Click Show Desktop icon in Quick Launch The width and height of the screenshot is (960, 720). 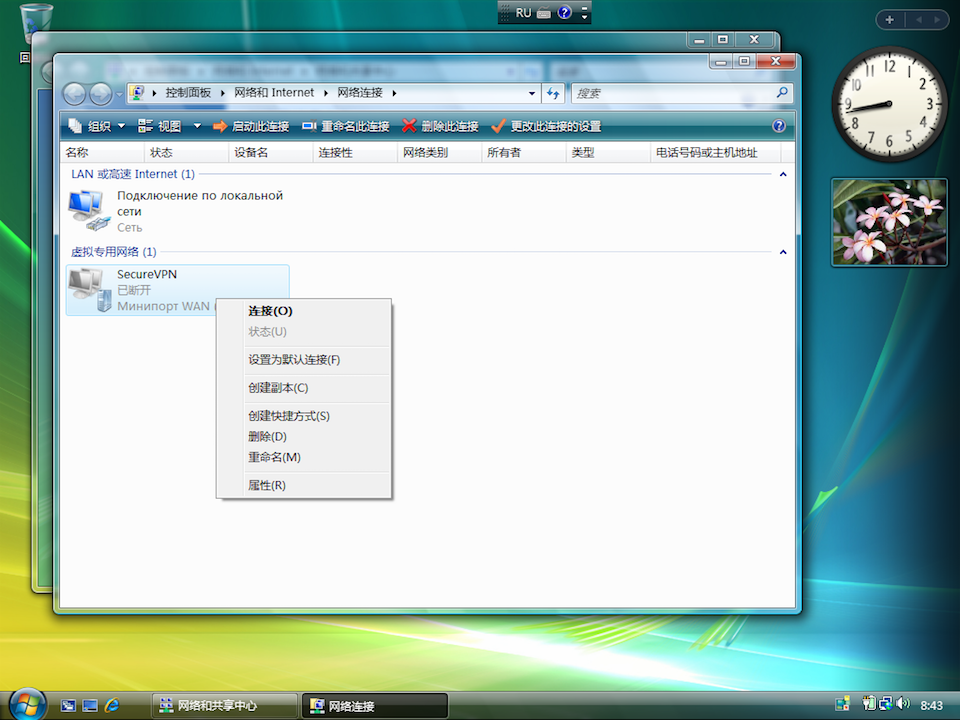pyautogui.click(x=68, y=705)
